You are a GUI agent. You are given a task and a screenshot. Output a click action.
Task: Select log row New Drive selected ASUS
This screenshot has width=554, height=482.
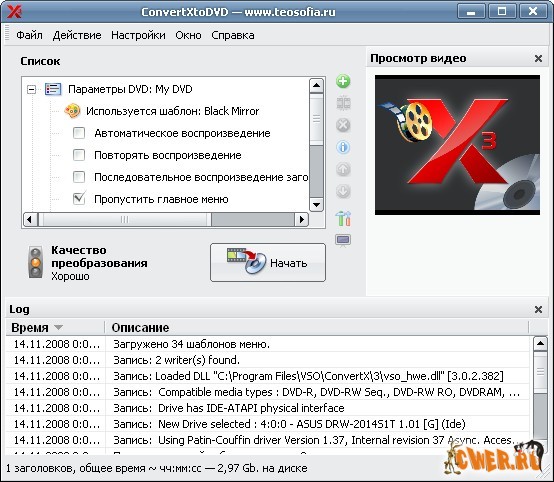pyautogui.click(x=267, y=424)
